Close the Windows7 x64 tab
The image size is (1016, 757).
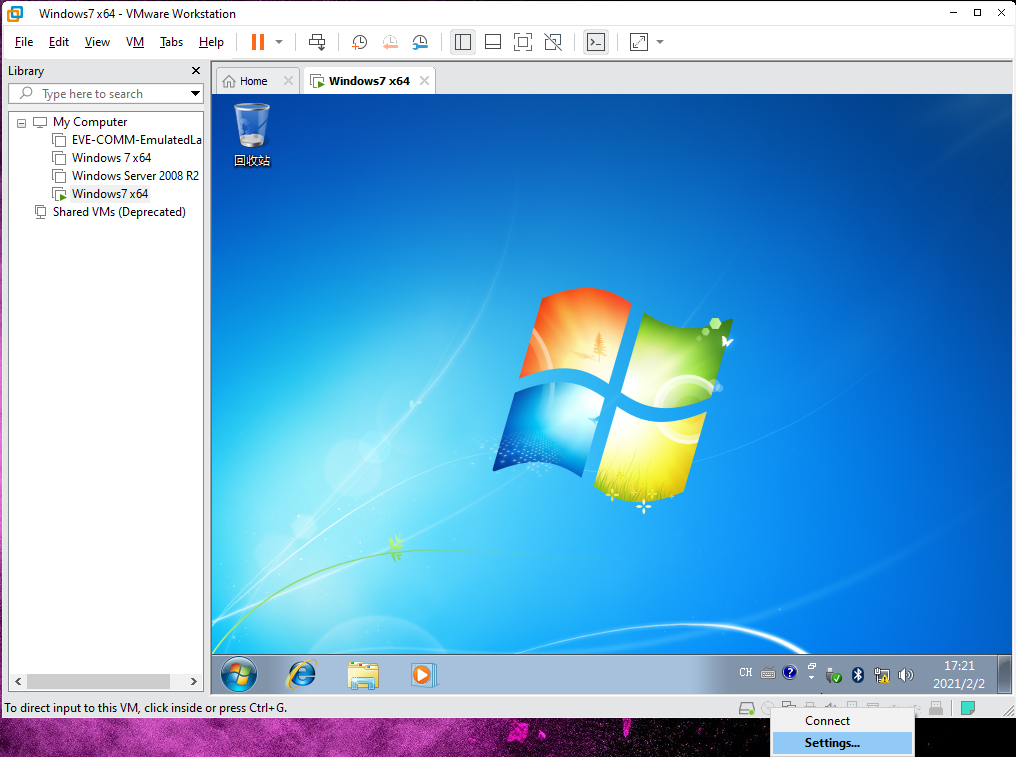(424, 81)
